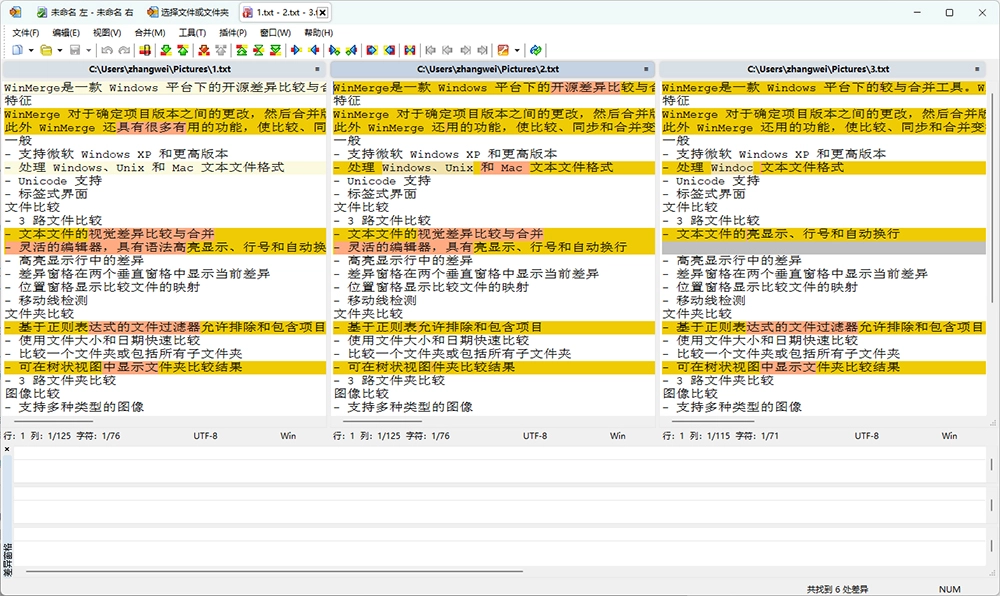Click the 2.txt file path header

[489, 69]
